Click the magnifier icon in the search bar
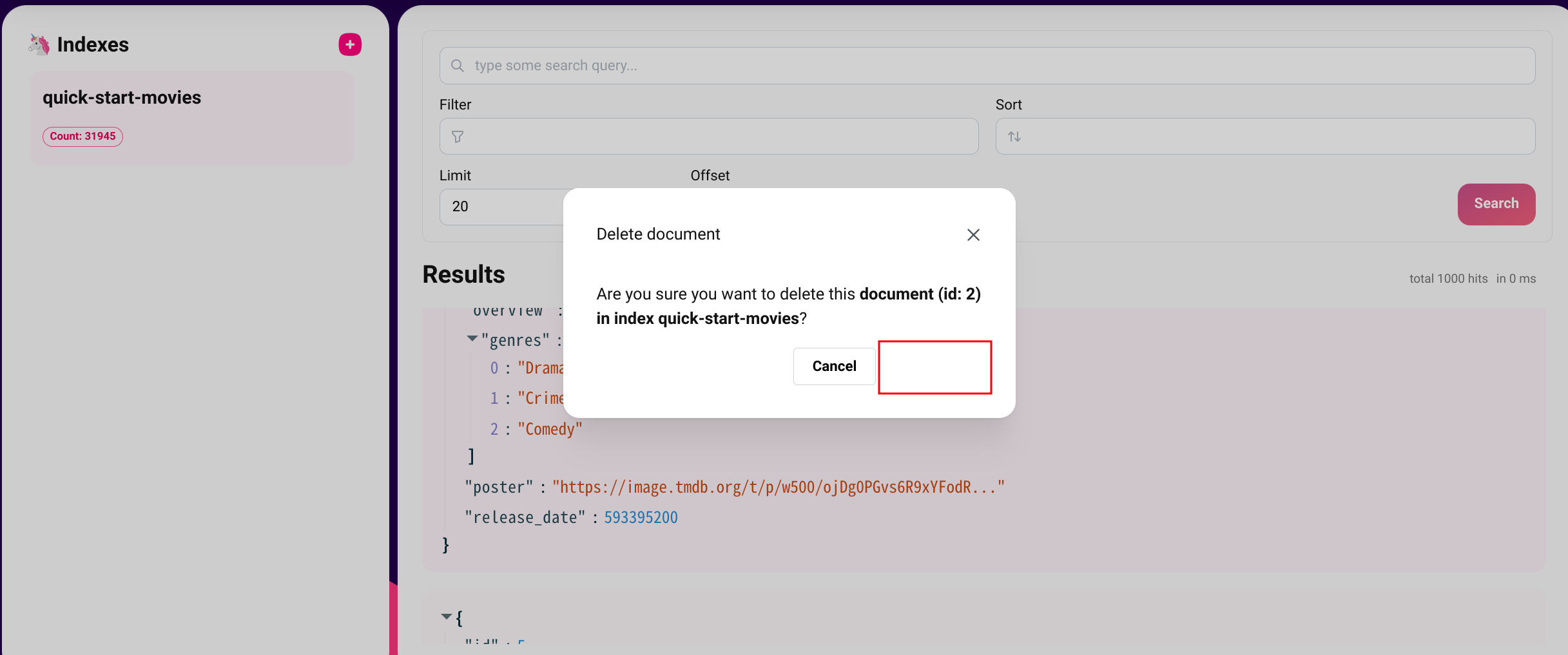This screenshot has width=1568, height=655. (457, 65)
